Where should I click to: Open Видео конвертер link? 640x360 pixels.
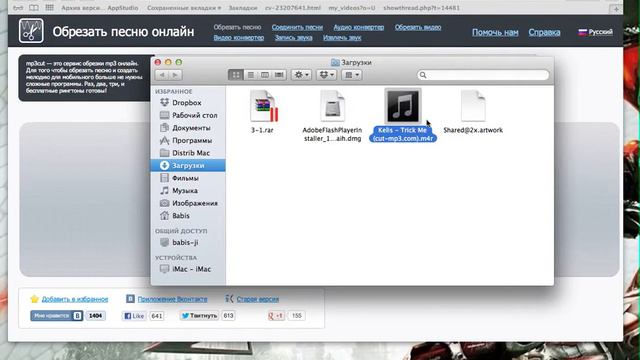pyautogui.click(x=239, y=38)
